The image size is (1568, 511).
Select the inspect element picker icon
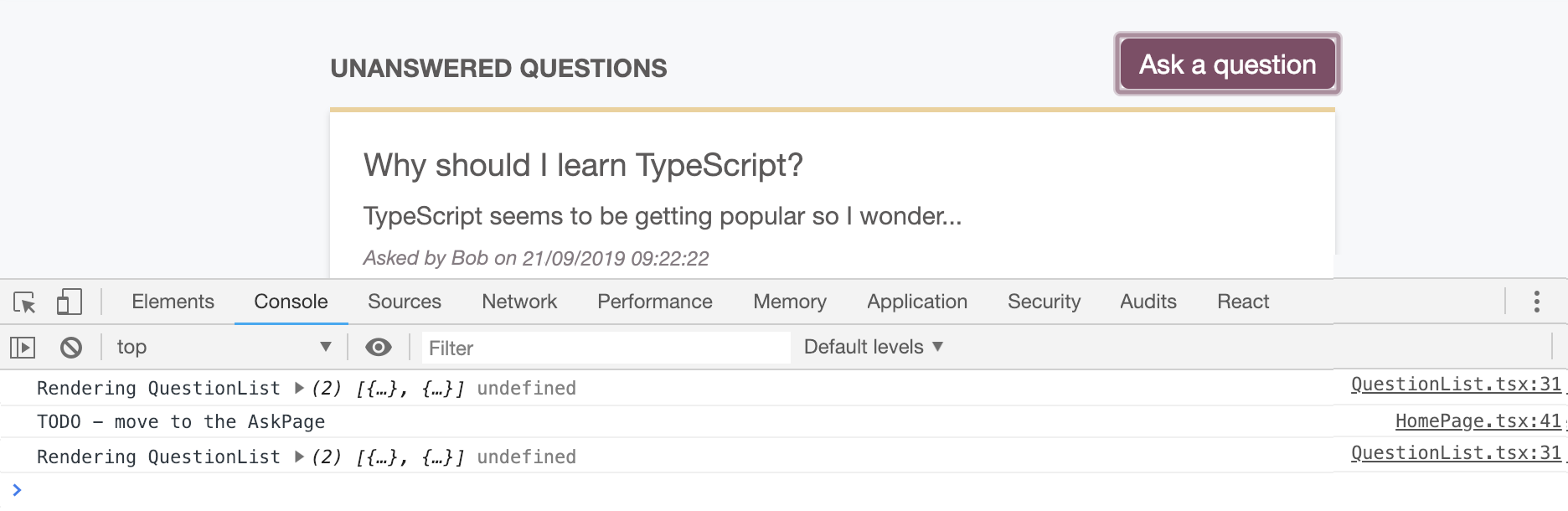24,302
